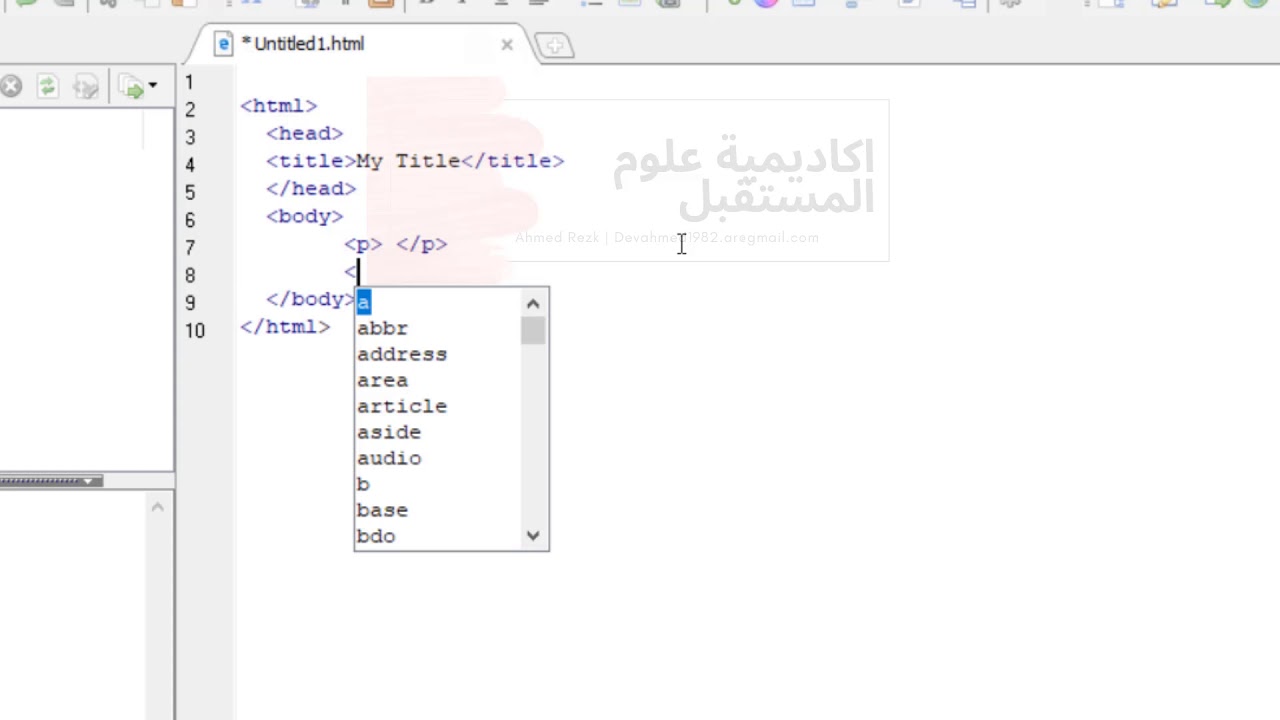
Task: Choose 'audio' from the autocomplete list
Action: point(389,458)
